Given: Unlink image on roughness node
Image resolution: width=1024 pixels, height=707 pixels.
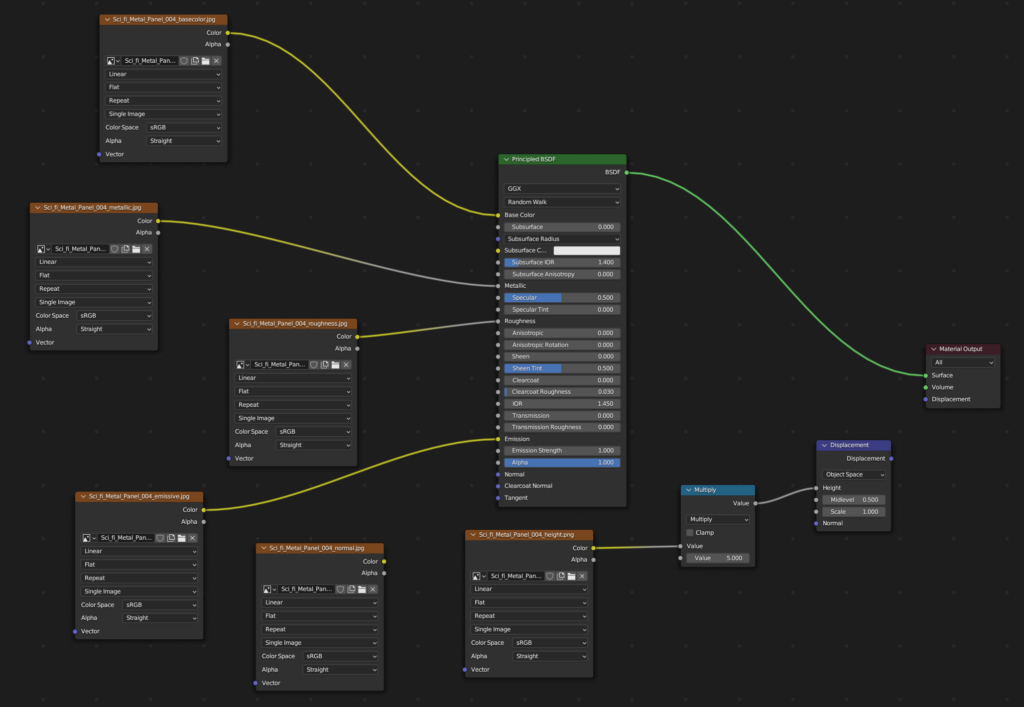Looking at the screenshot, I should click(346, 365).
